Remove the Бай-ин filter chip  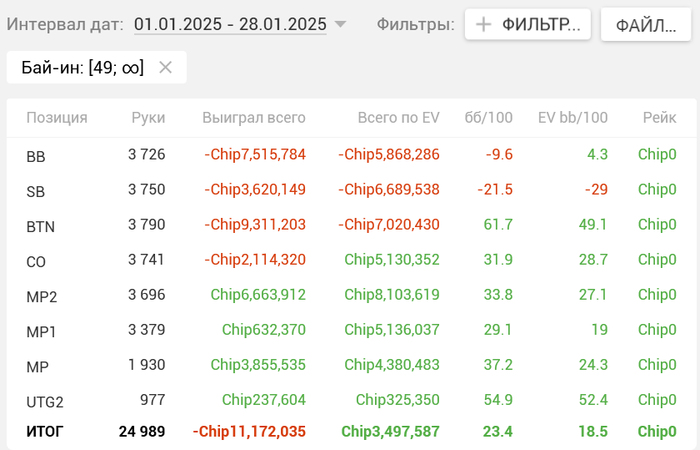pyautogui.click(x=166, y=68)
